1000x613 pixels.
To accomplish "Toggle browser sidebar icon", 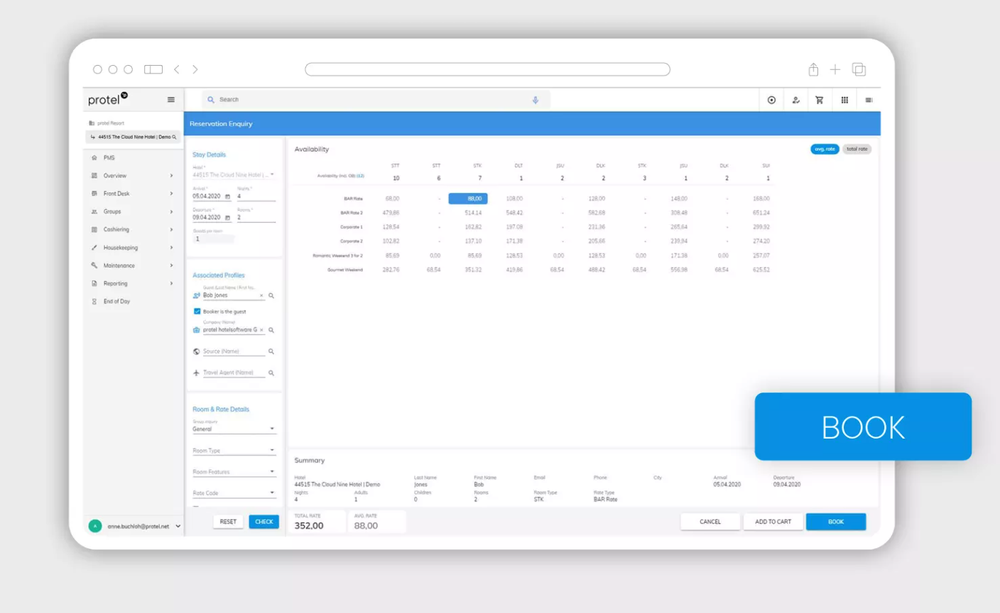I will click(153, 70).
